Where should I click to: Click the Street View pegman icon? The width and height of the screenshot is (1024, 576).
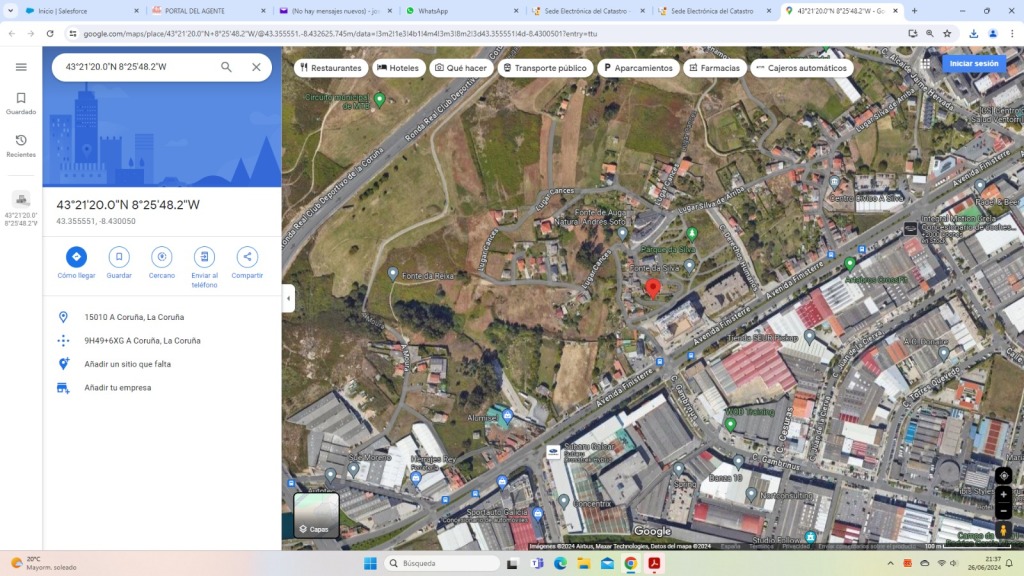tap(1003, 530)
